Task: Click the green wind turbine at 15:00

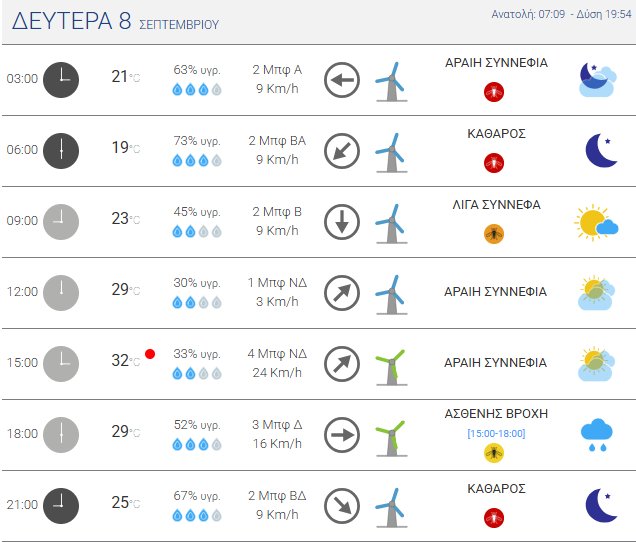Action: click(x=389, y=364)
